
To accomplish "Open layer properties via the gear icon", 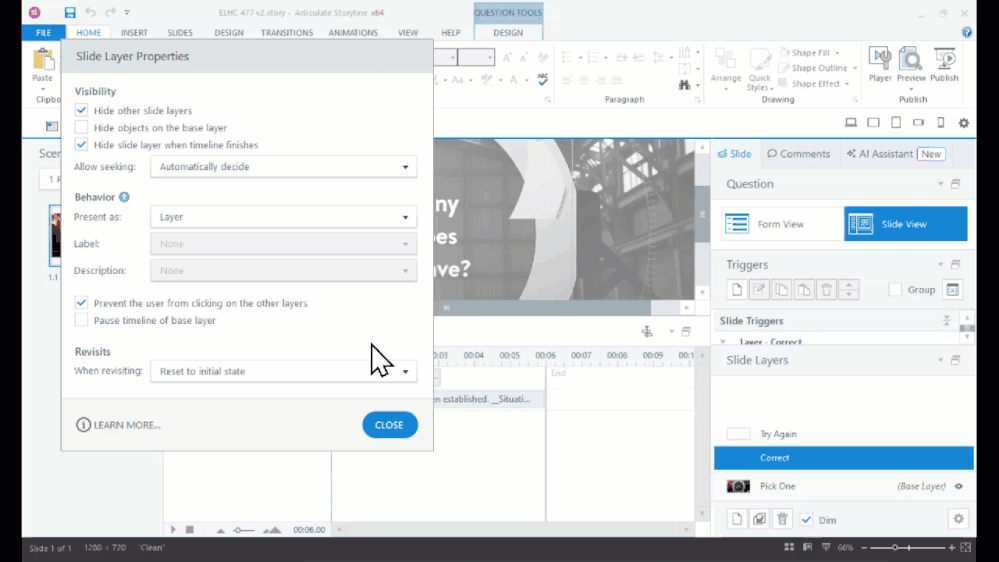I will 958,519.
